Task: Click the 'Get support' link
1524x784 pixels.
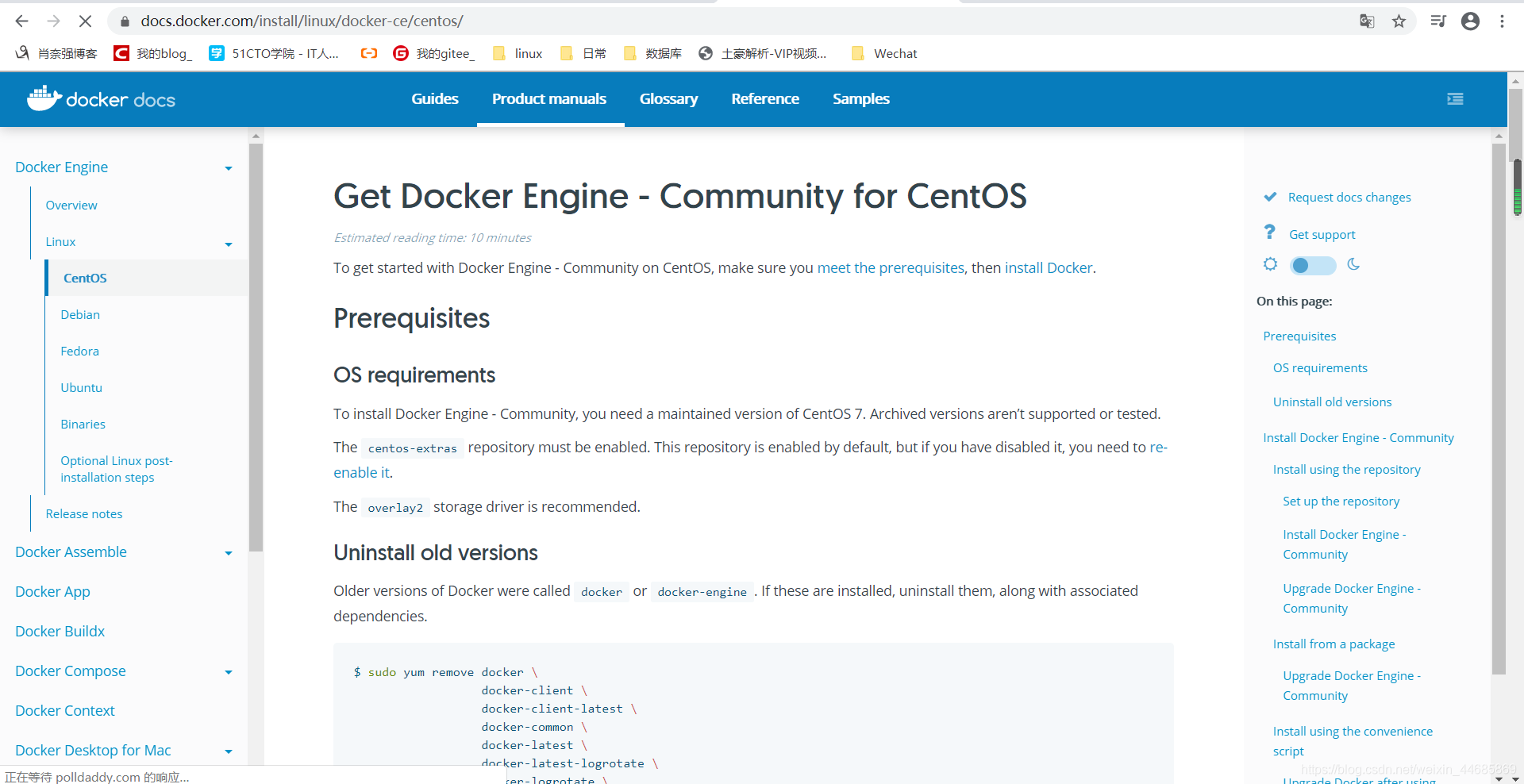Action: [x=1322, y=234]
